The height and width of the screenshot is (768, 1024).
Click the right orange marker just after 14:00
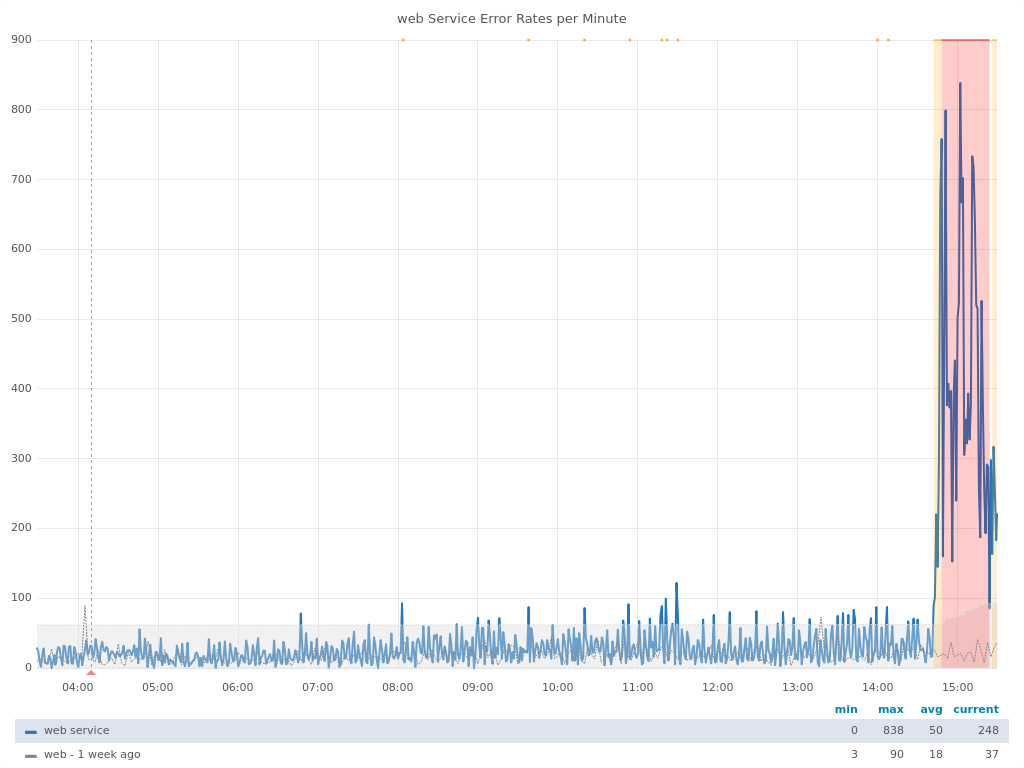888,40
